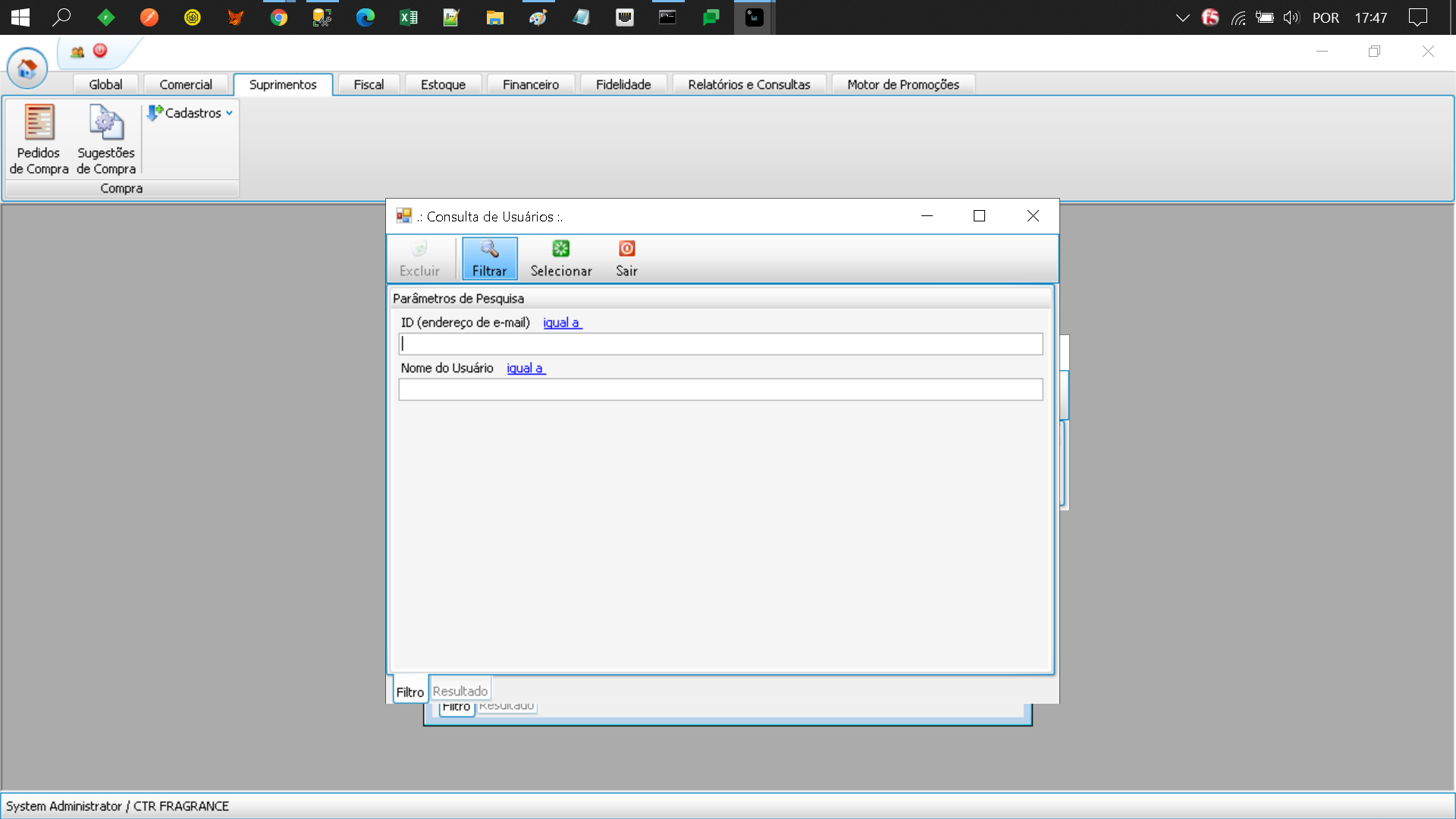
Task: Switch to the Resultado tab
Action: [460, 692]
